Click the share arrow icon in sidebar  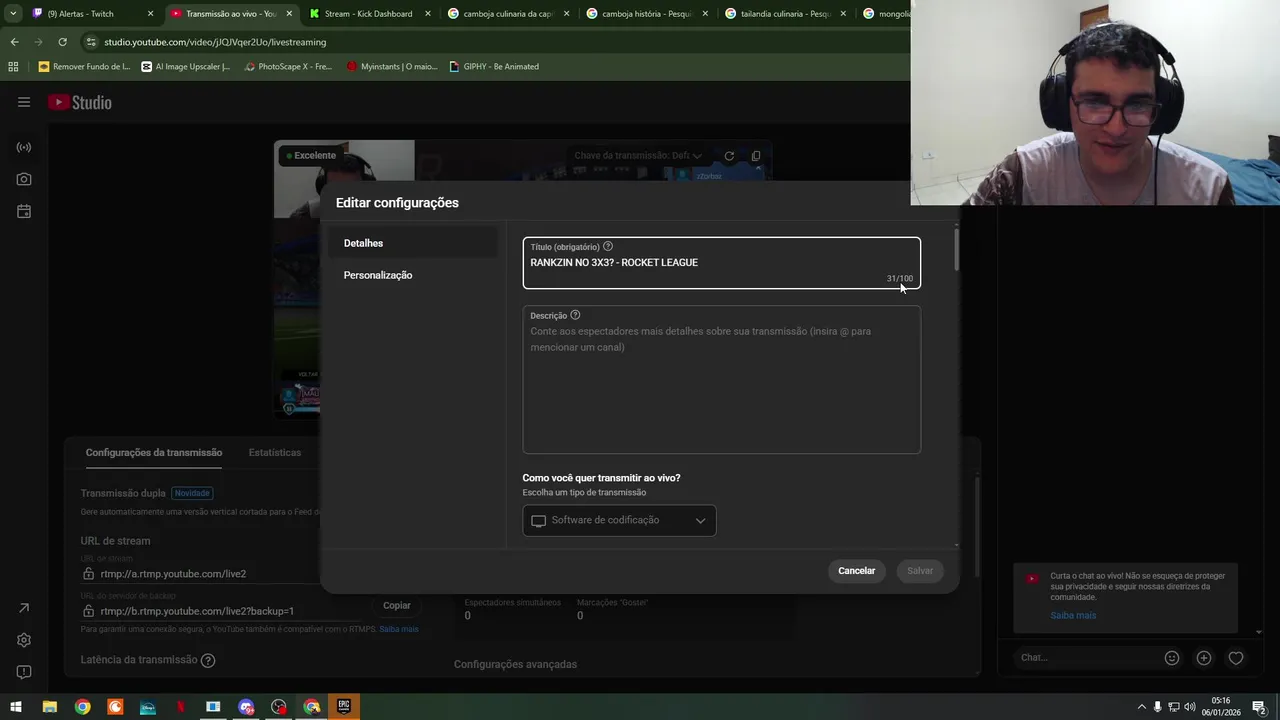[24, 608]
